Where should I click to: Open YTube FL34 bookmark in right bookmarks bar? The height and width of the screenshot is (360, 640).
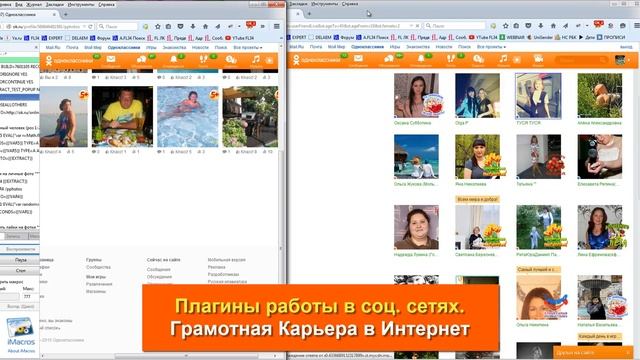[x=484, y=37]
